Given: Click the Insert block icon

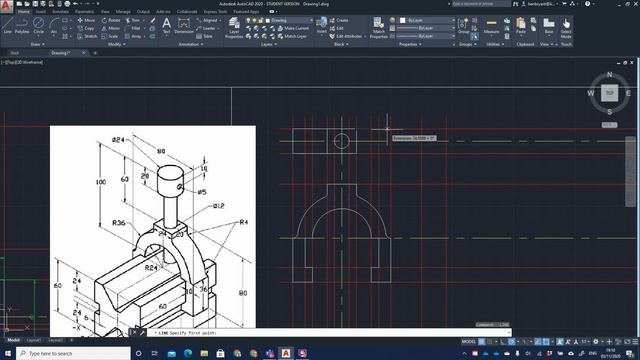Looking at the screenshot, I should tap(322, 25).
